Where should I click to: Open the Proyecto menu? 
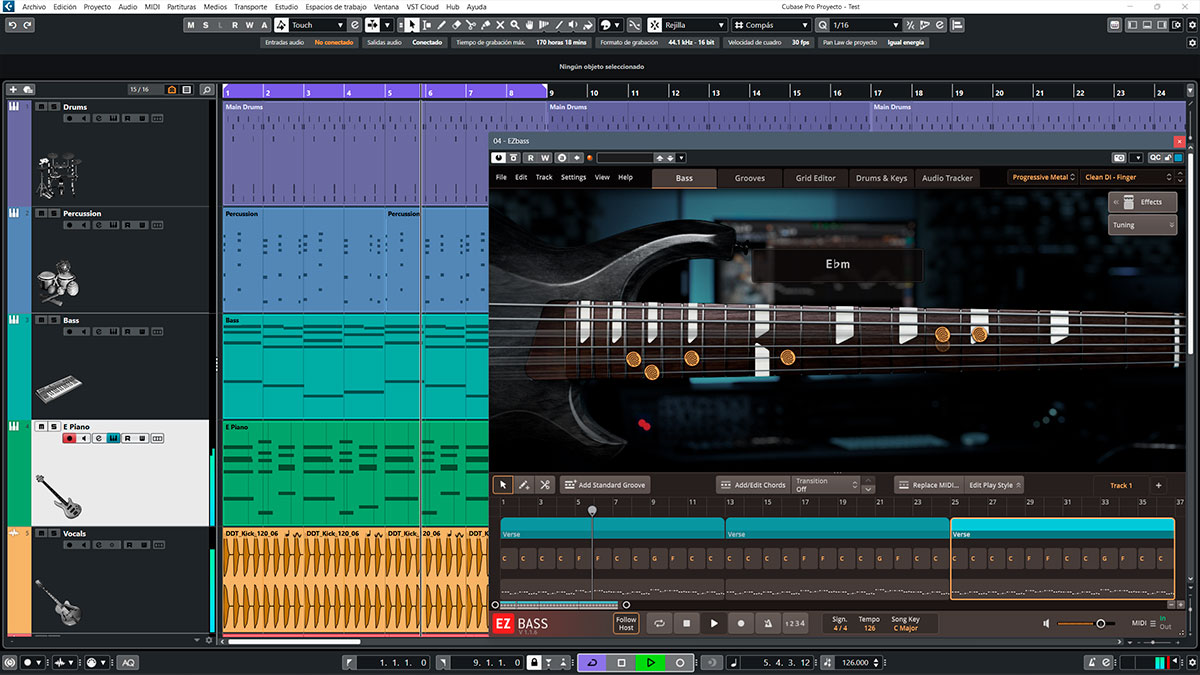coord(97,6)
